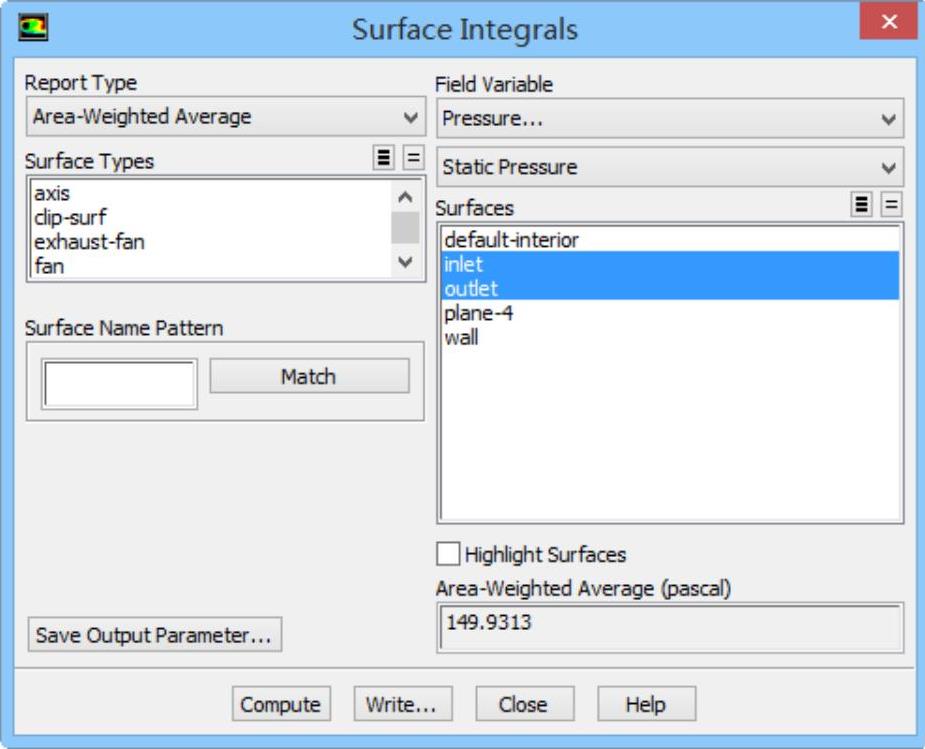Select all surfaces icon button
Viewport: 925px width, 749px height.
860,205
